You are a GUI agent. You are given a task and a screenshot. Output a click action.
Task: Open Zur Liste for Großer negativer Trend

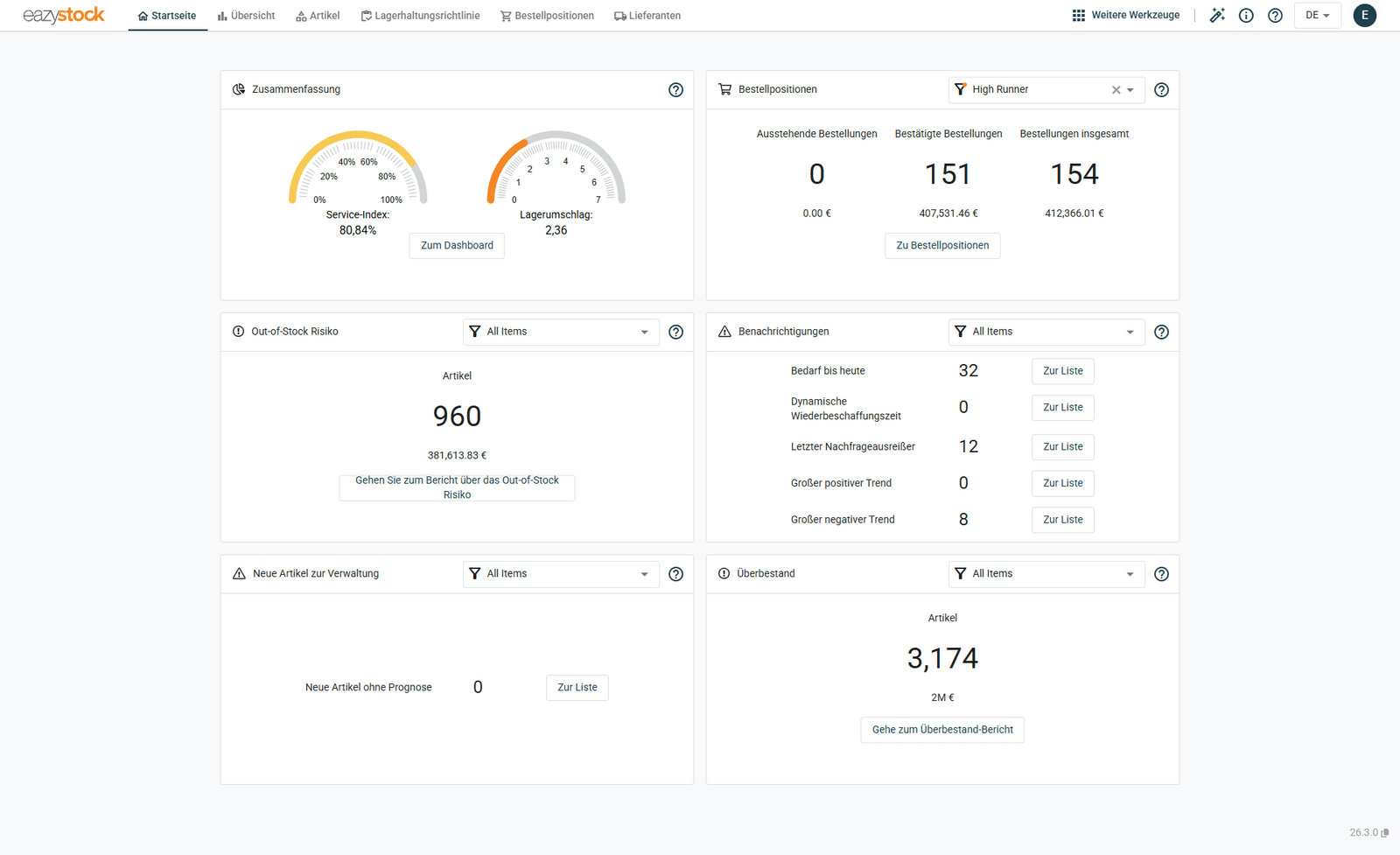click(1063, 520)
